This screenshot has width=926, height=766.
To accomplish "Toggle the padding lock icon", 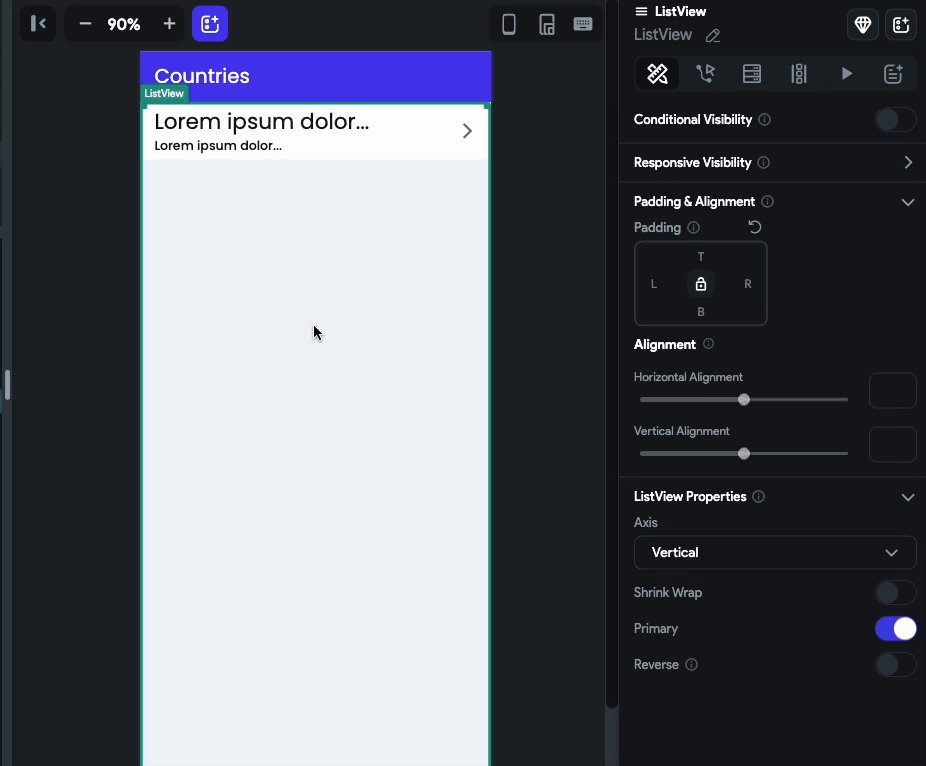I will [700, 284].
